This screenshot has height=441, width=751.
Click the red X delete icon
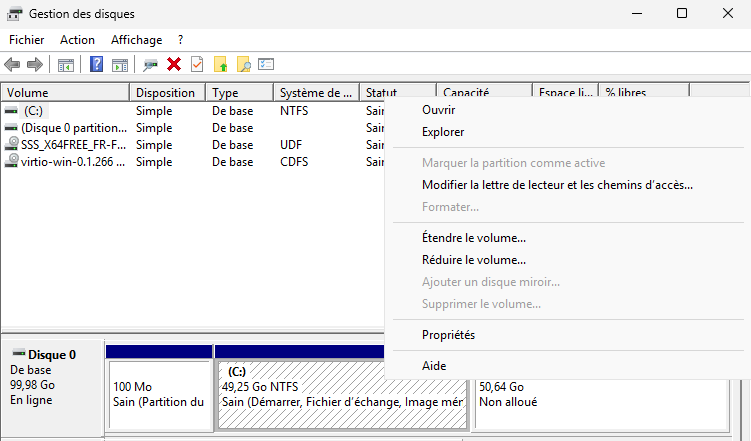174,64
